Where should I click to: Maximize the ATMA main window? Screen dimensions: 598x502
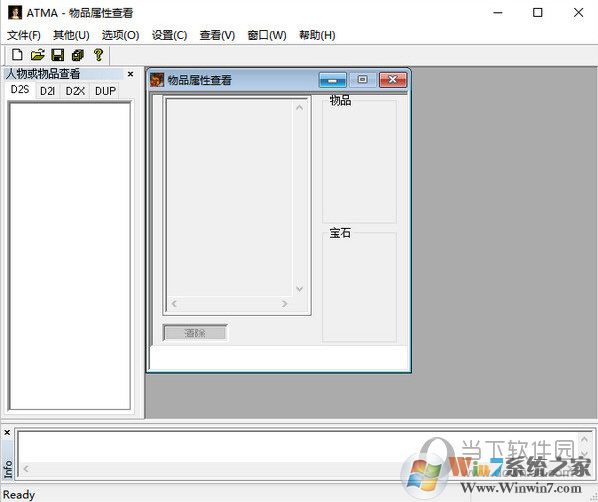point(538,13)
